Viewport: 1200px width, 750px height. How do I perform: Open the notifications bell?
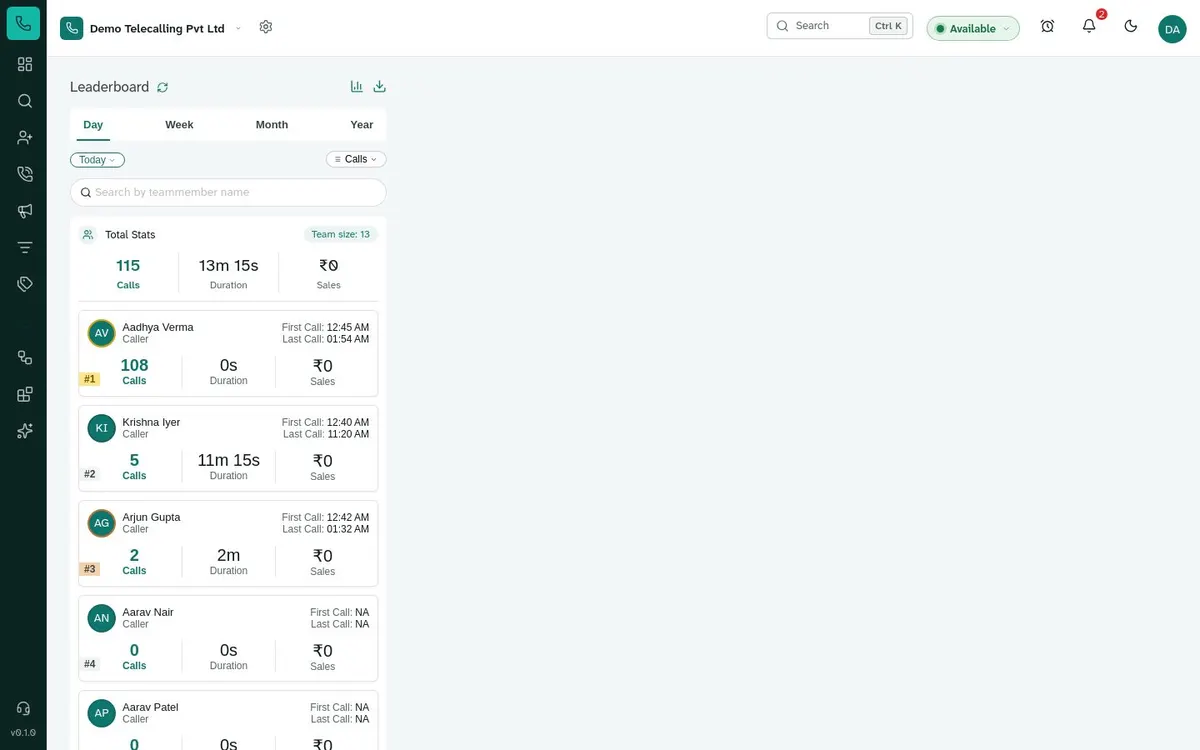coord(1089,27)
